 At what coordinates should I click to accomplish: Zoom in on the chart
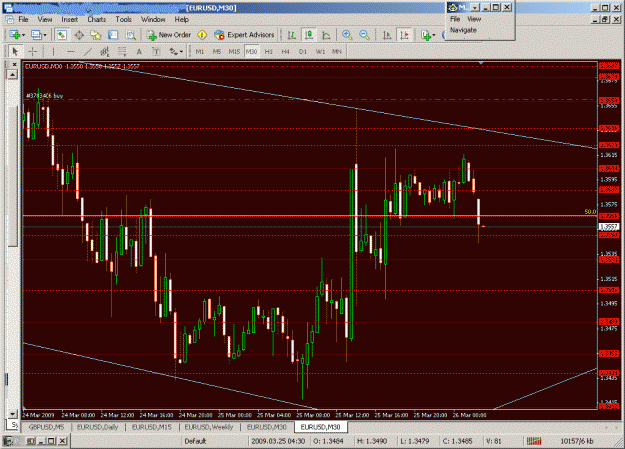(x=347, y=35)
